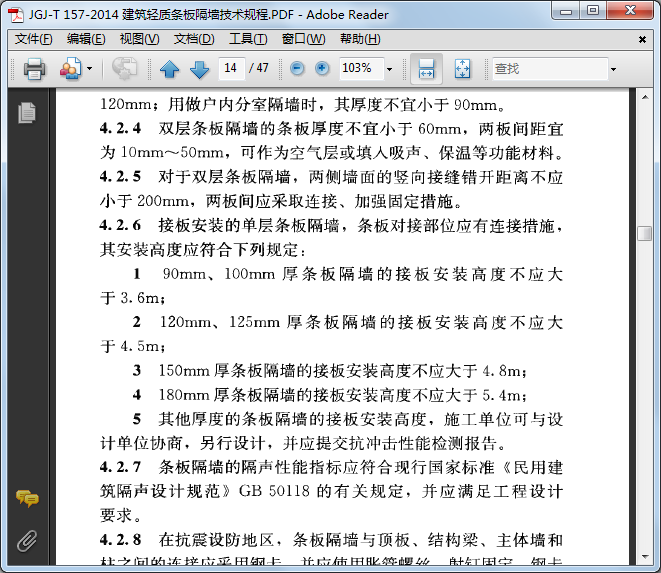
Task: Open the 编辑(E) menu
Action: coord(86,39)
